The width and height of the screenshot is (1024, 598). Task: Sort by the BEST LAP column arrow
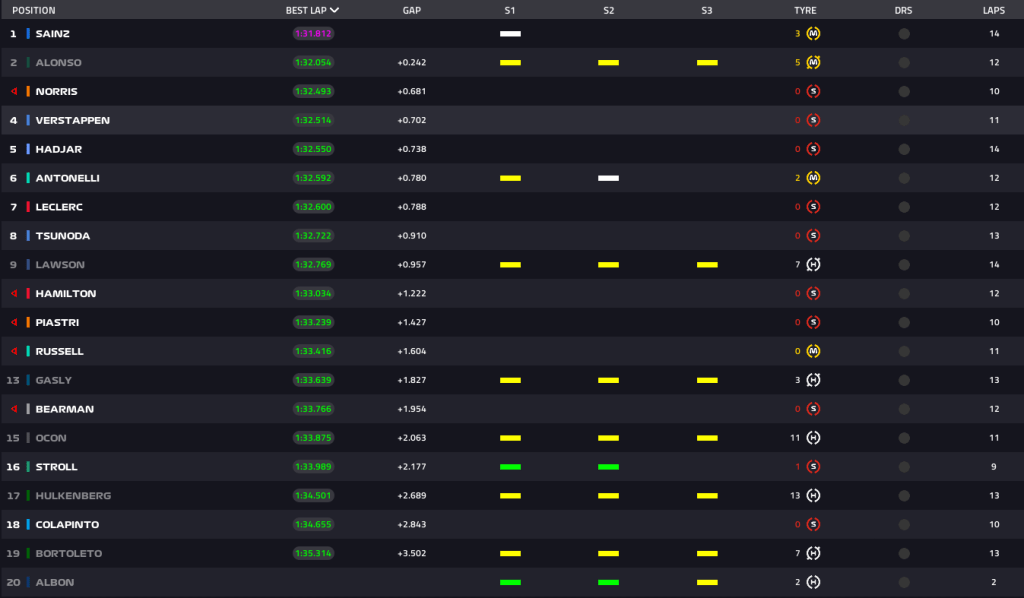tap(334, 10)
